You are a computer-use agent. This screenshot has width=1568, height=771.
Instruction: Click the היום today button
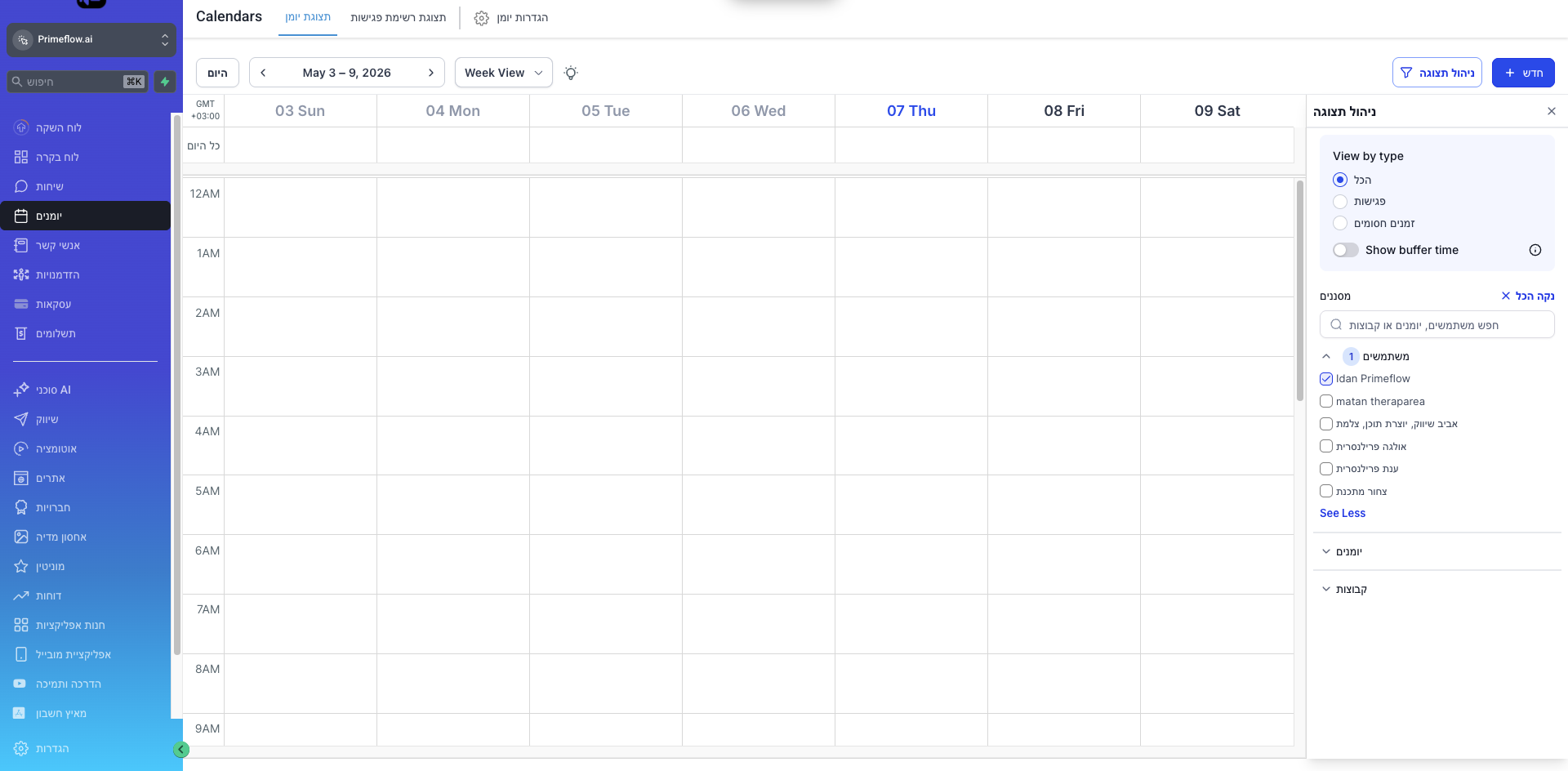click(217, 73)
